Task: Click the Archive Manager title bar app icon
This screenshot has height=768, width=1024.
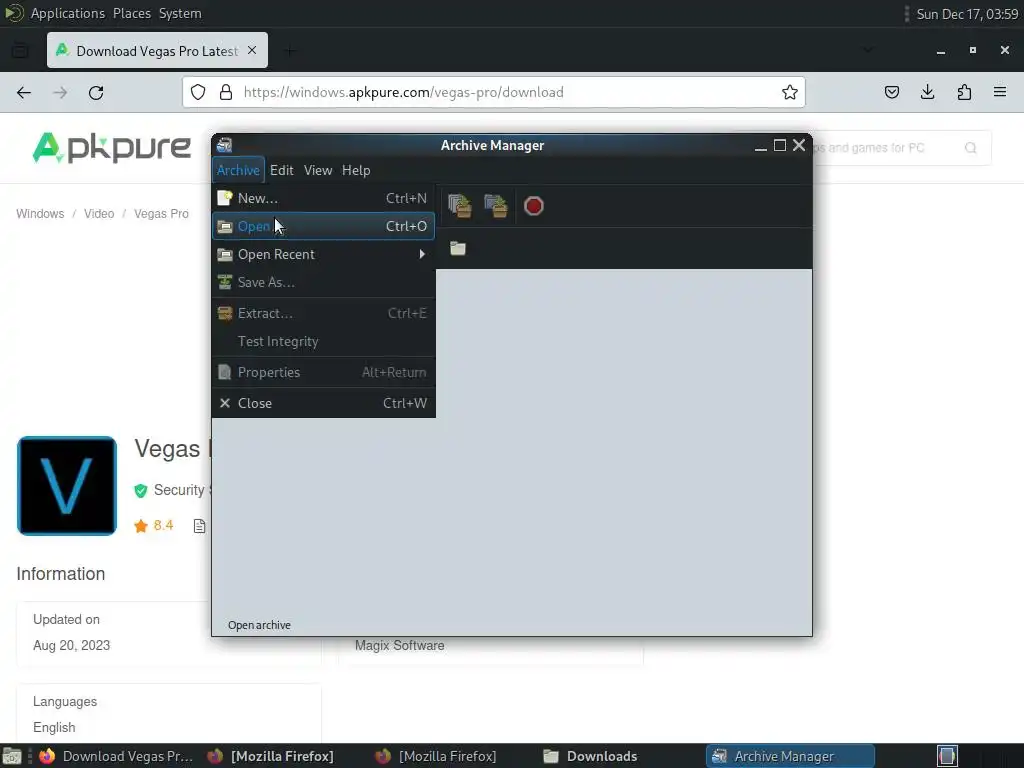Action: pyautogui.click(x=225, y=145)
